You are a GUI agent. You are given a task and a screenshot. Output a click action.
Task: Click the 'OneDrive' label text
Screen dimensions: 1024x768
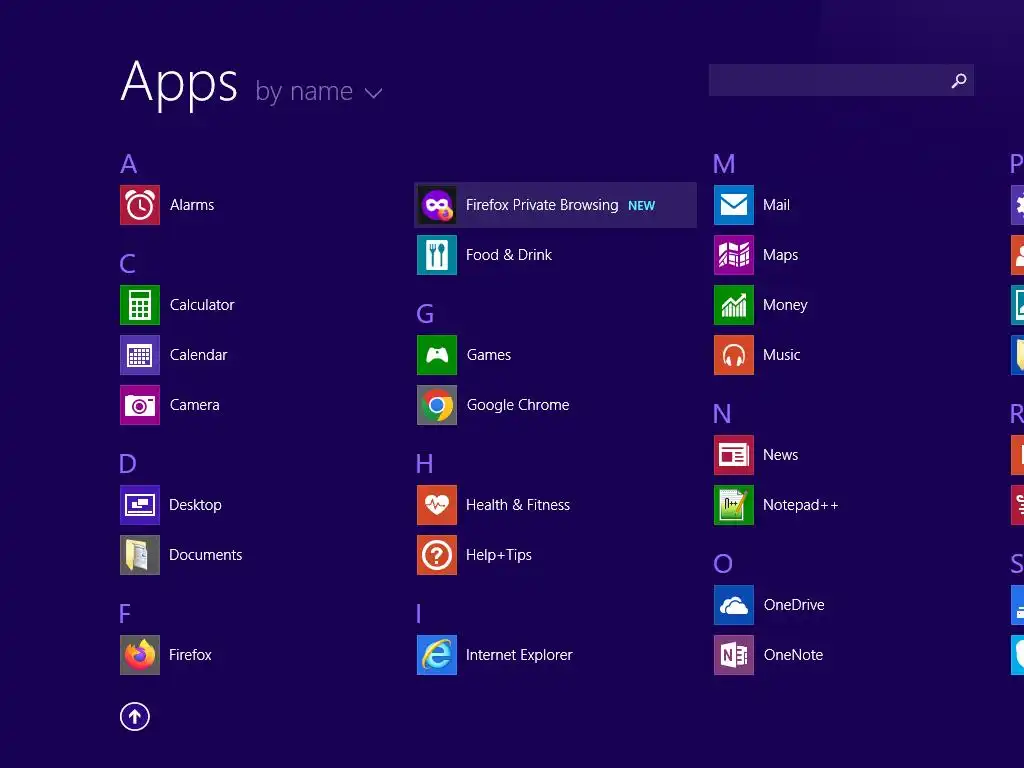click(794, 605)
